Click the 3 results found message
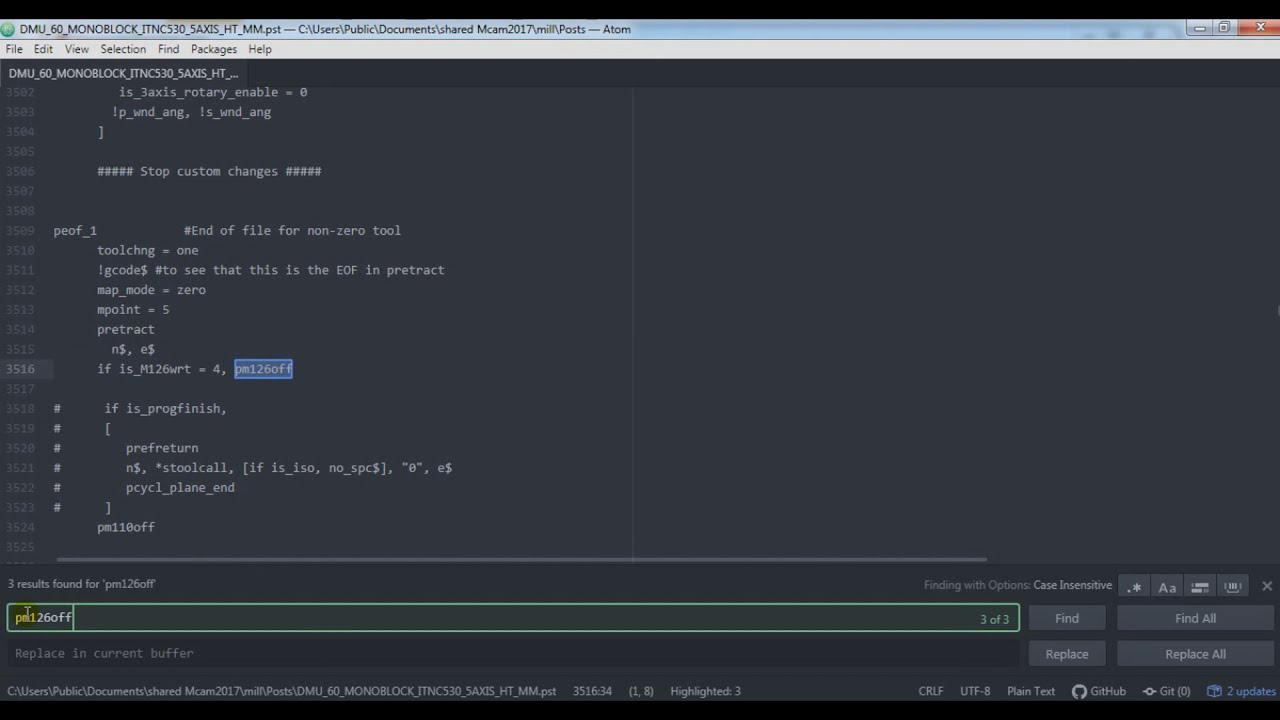This screenshot has width=1280, height=720. tap(82, 584)
